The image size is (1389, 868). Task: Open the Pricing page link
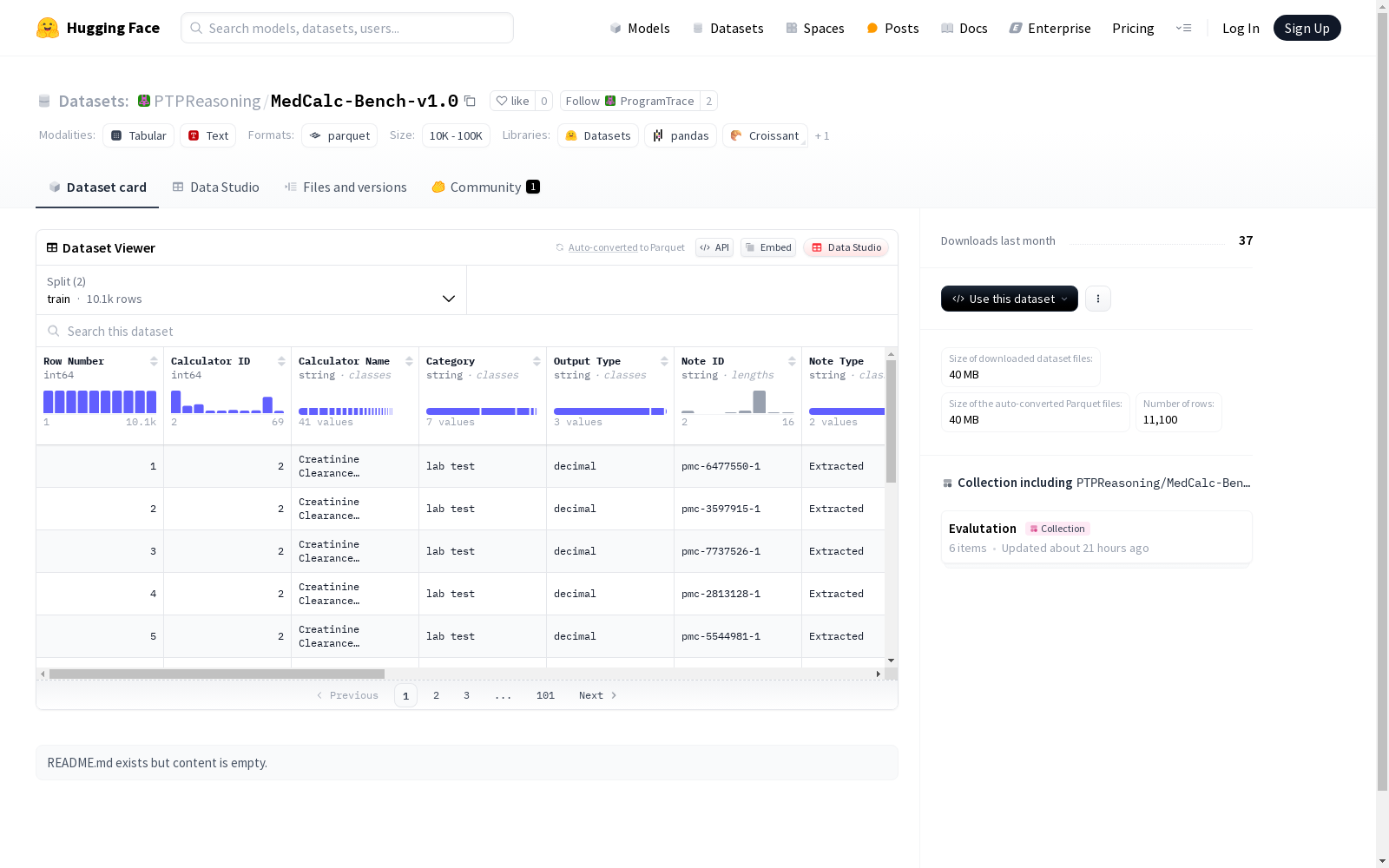click(1133, 28)
